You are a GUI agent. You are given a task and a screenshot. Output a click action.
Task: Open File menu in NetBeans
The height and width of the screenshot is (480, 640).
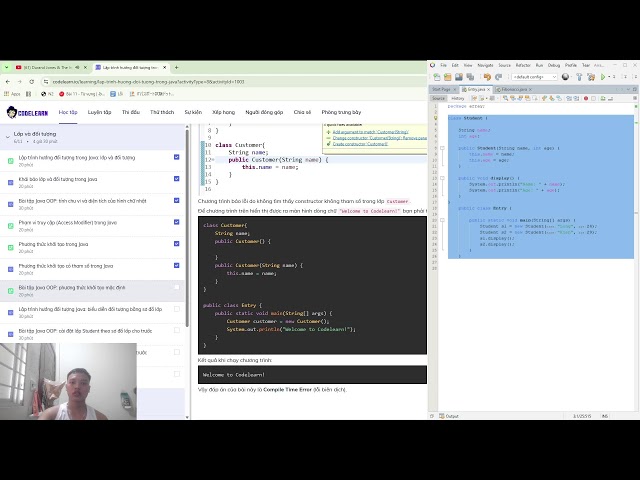(x=443, y=65)
